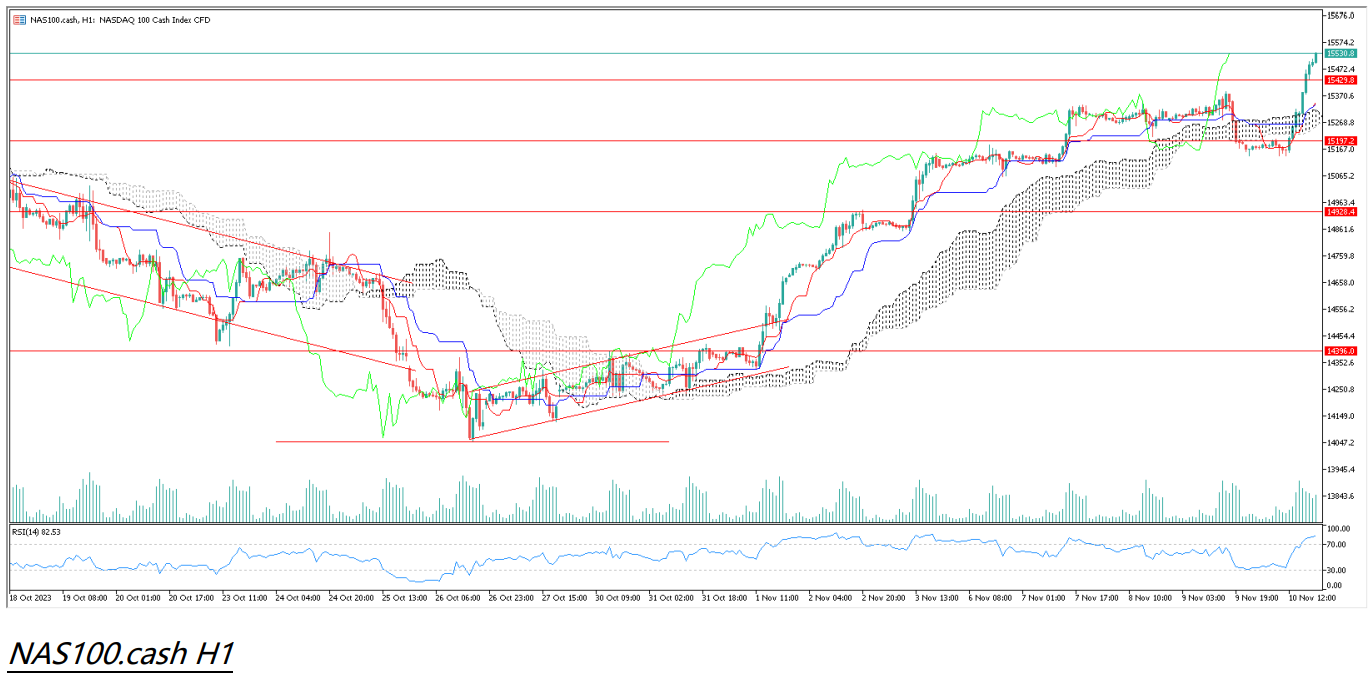Click the '1 Nov 11:00' time axis label

click(x=777, y=597)
